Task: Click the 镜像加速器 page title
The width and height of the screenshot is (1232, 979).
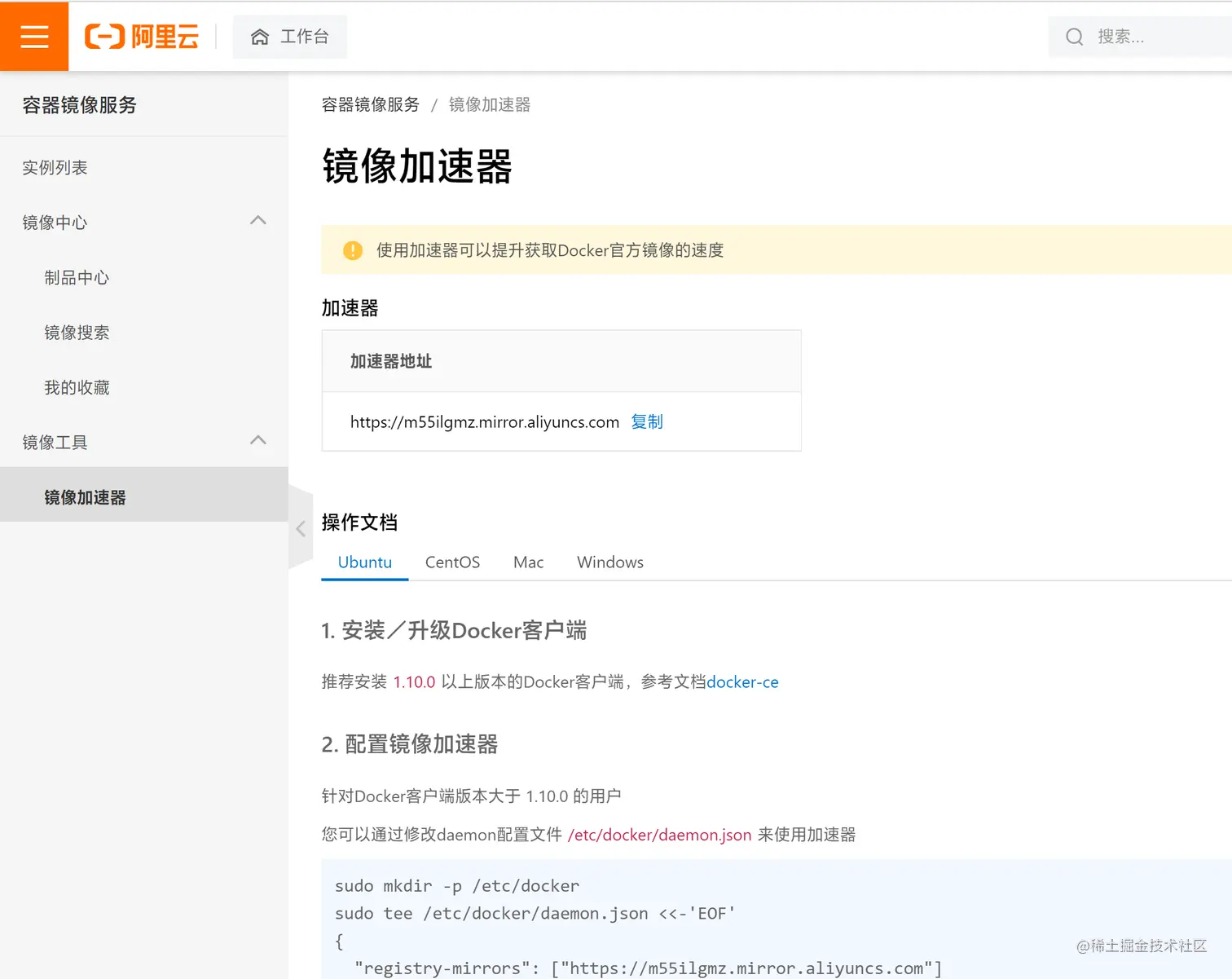Action: tap(417, 166)
